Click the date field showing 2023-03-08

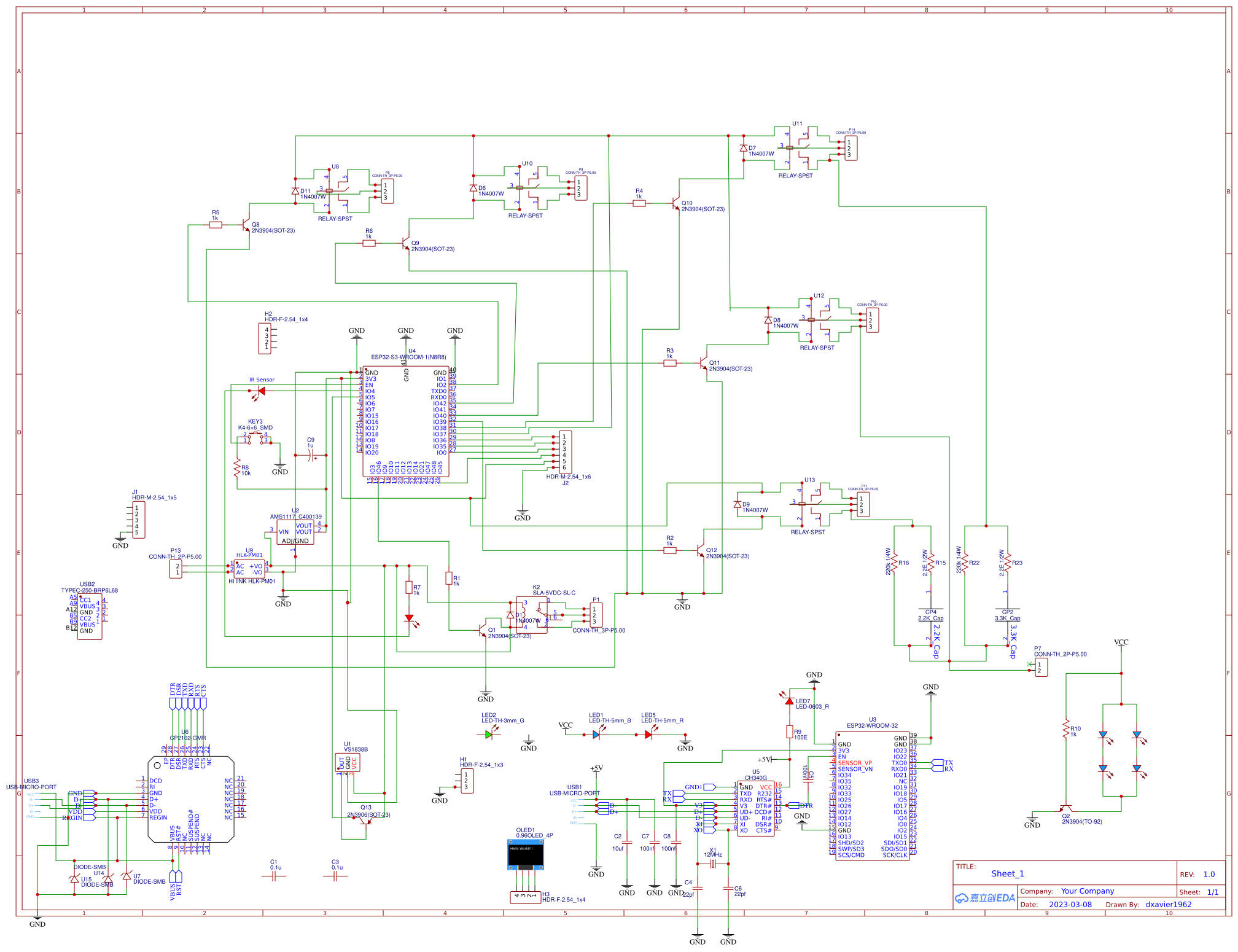[1070, 904]
